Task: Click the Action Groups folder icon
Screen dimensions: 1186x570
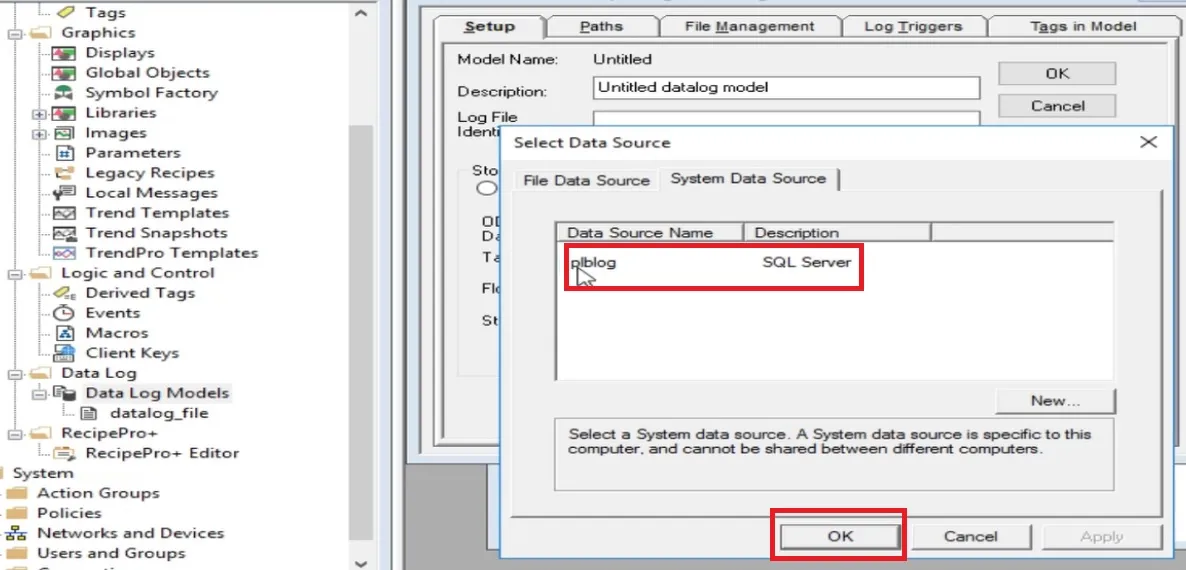Action: click(x=17, y=494)
